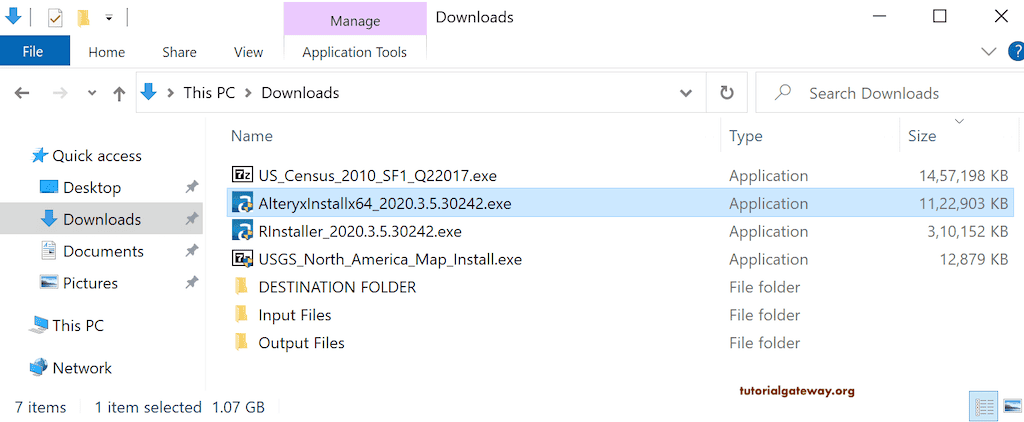The height and width of the screenshot is (422, 1024).
Task: Switch to Details view in status bar
Action: [985, 406]
